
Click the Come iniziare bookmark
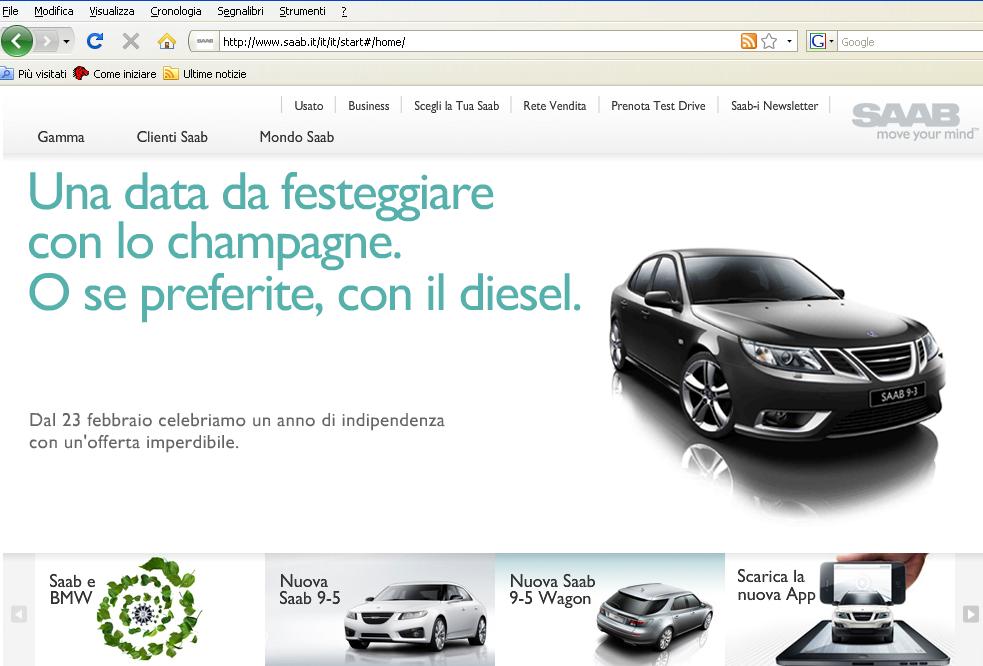[x=115, y=74]
